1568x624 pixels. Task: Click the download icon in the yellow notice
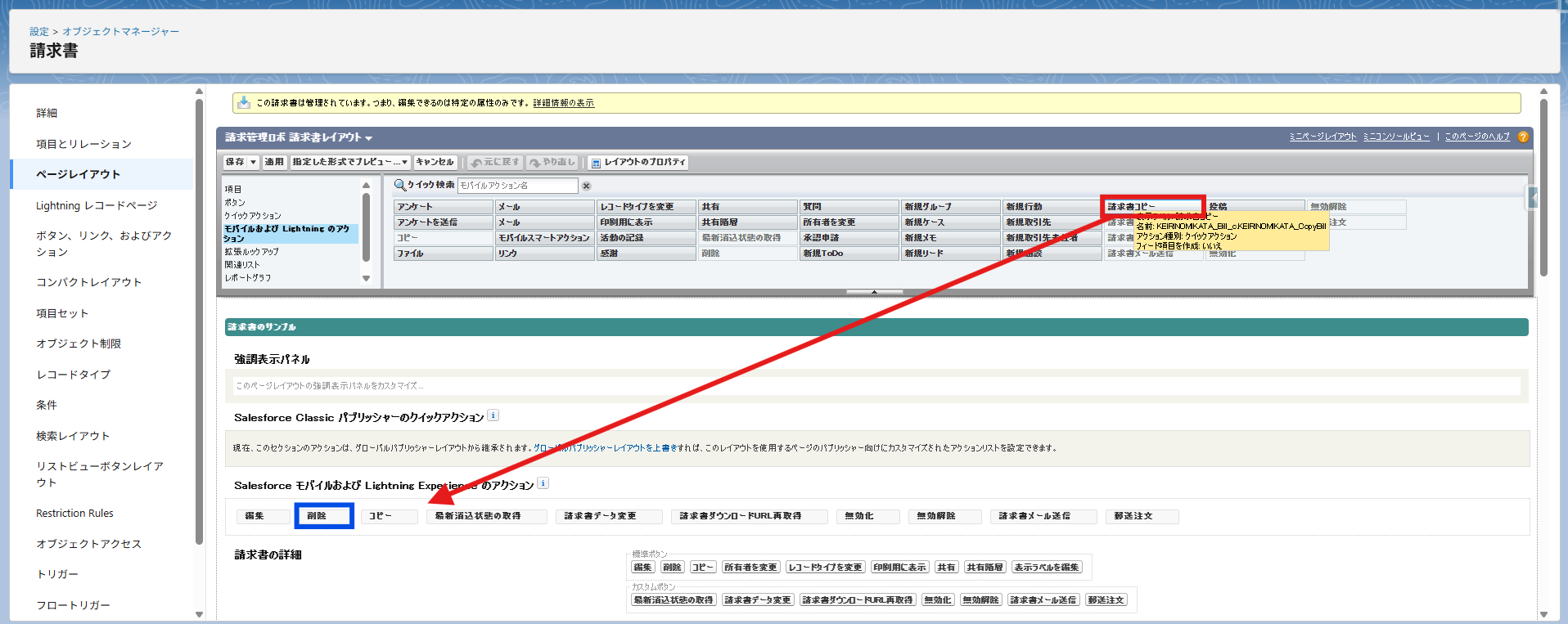(243, 102)
